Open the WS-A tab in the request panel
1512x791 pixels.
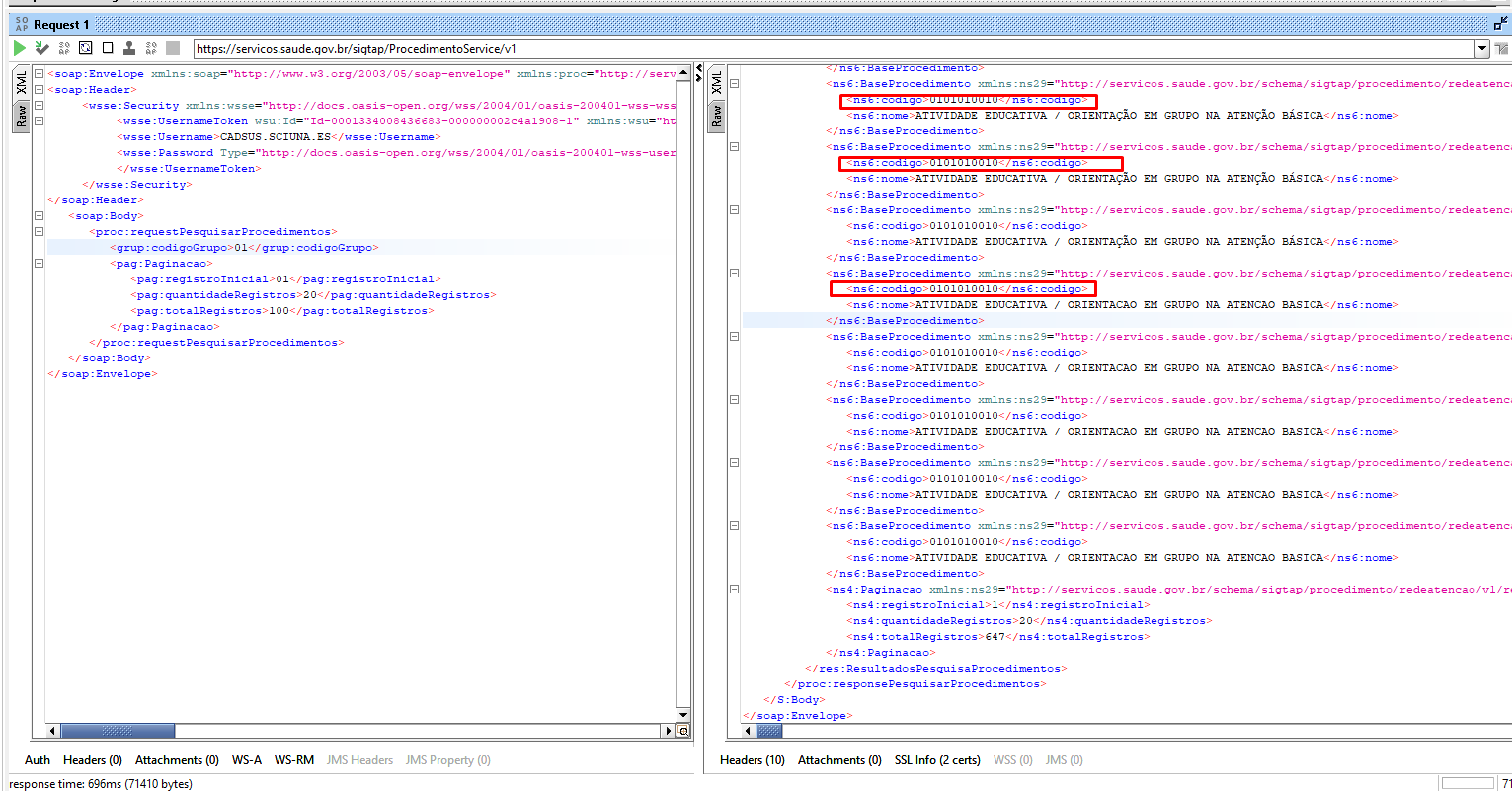pyautogui.click(x=246, y=760)
